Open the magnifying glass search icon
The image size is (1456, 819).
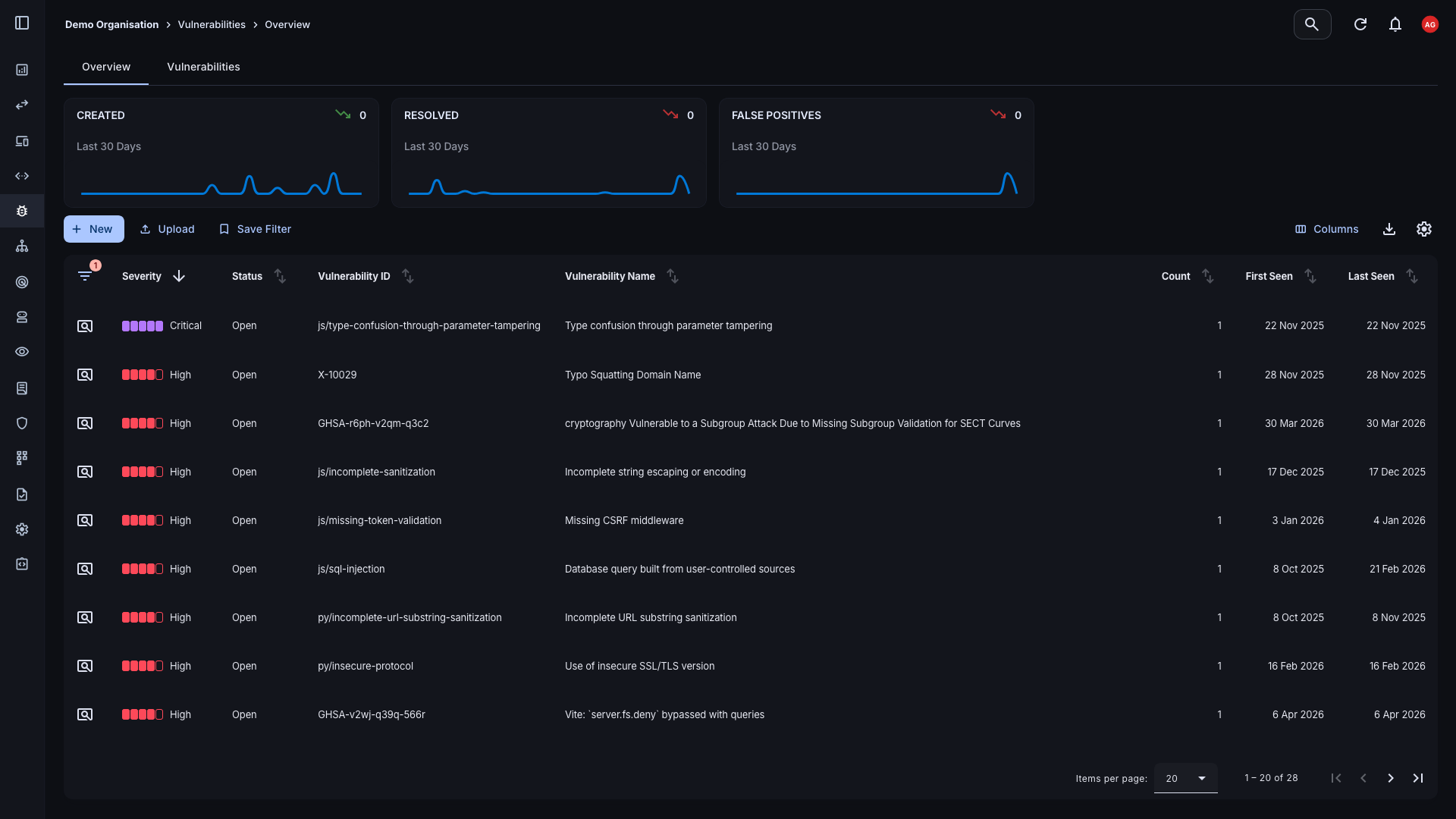coord(1312,24)
